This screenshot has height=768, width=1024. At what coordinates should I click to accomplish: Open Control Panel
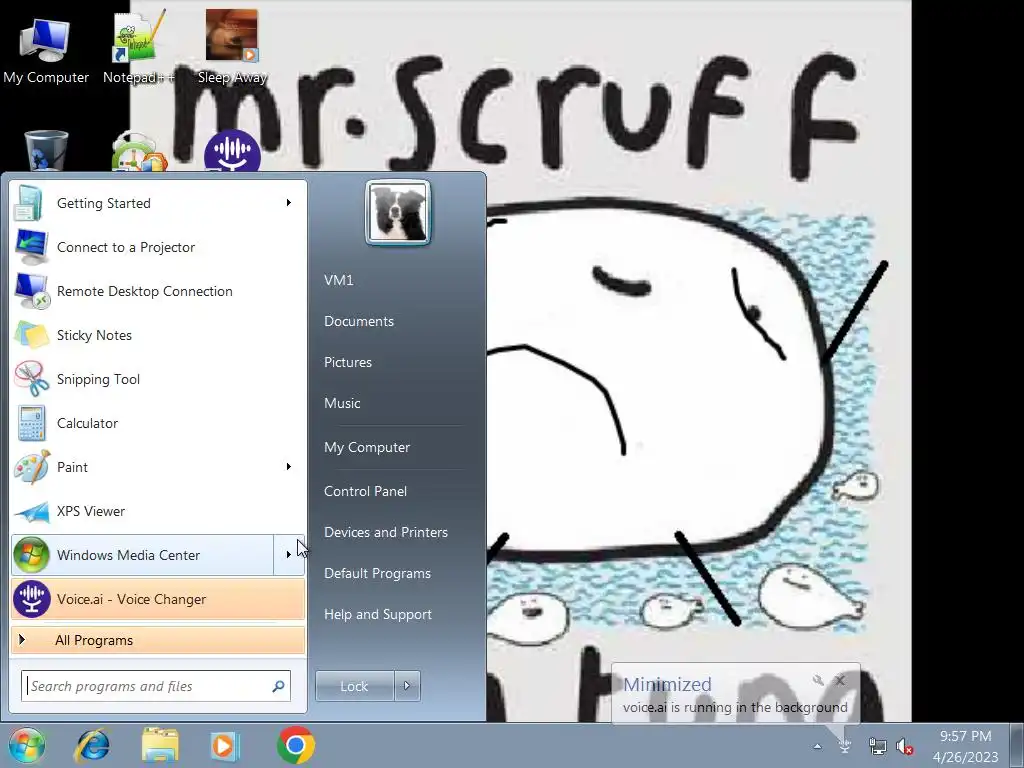[365, 491]
